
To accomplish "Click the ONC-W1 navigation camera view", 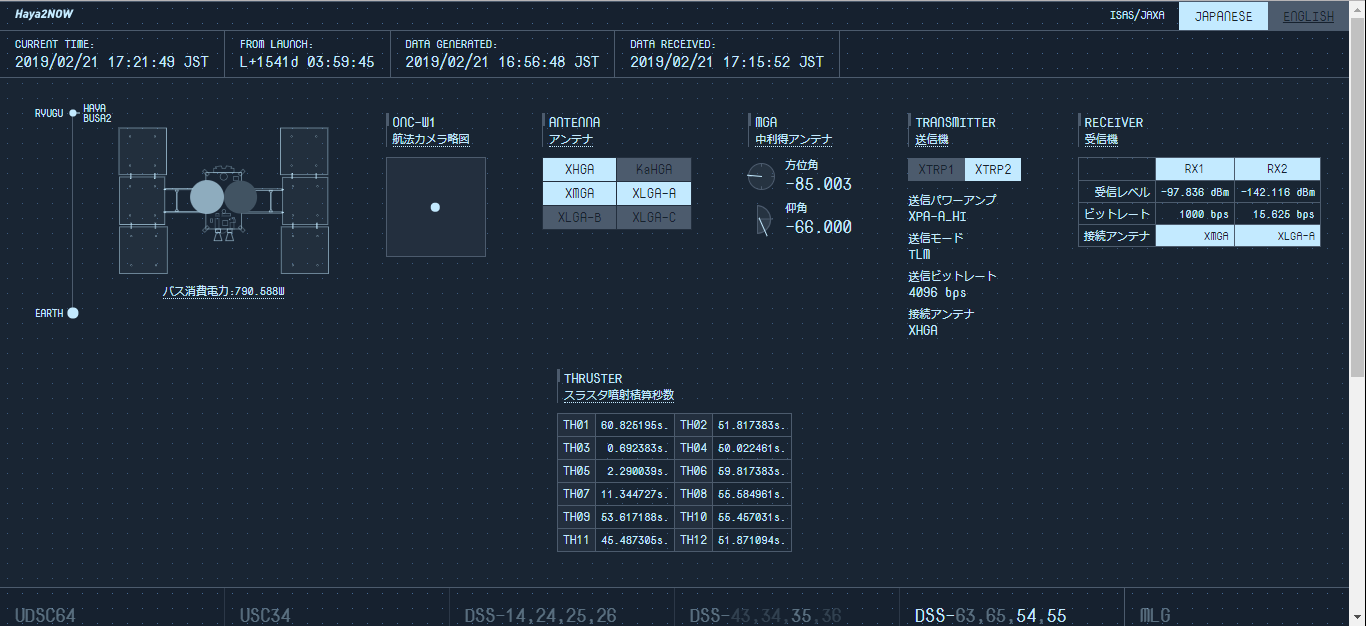I will [x=435, y=207].
